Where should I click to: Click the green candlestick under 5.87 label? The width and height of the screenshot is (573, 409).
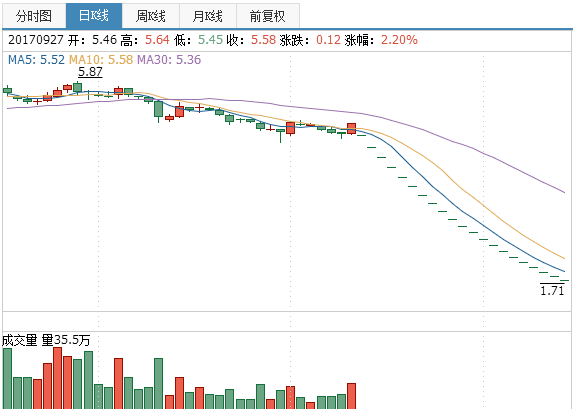pyautogui.click(x=77, y=87)
